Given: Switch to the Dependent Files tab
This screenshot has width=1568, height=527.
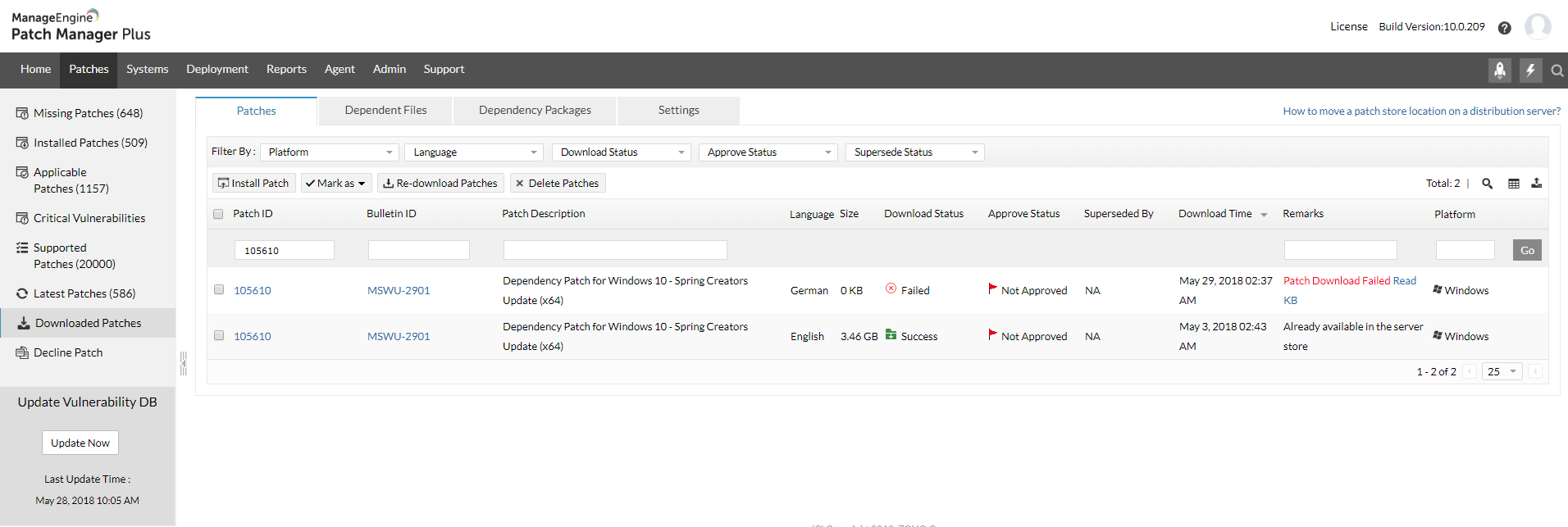Looking at the screenshot, I should [385, 111].
